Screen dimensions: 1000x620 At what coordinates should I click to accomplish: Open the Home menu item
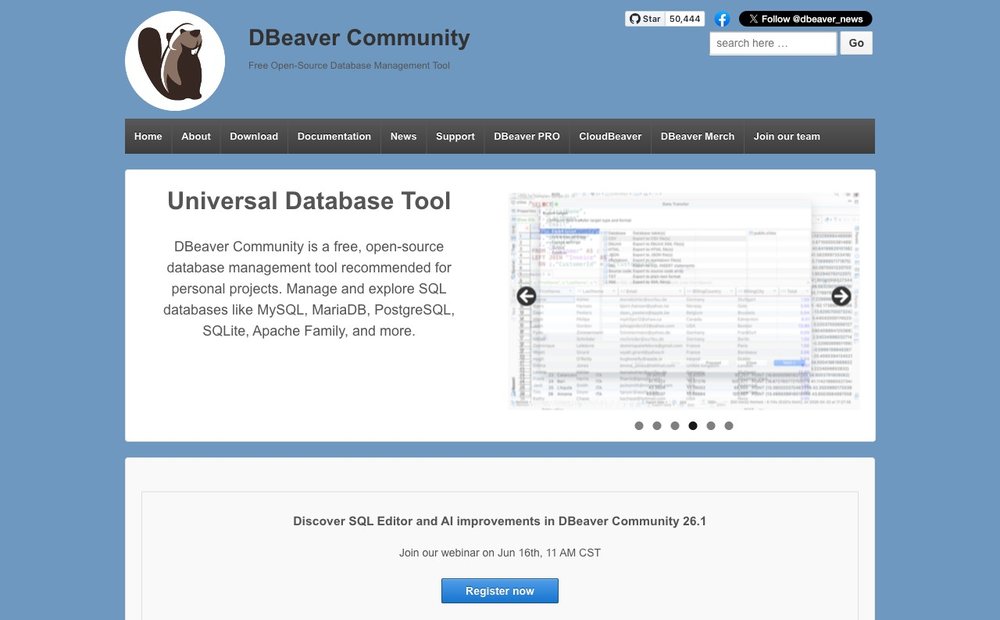click(148, 137)
